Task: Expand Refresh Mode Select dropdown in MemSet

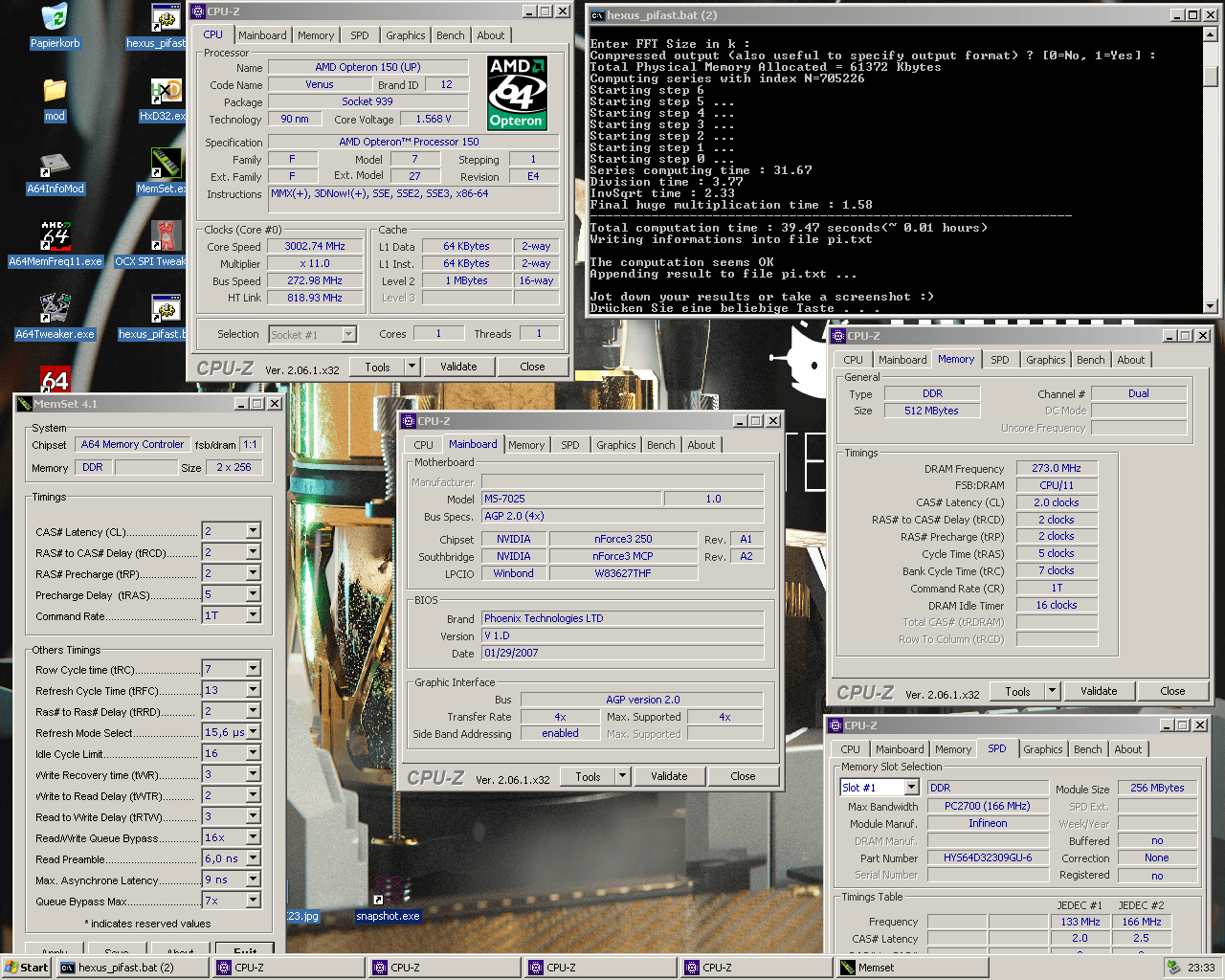Action: click(254, 732)
